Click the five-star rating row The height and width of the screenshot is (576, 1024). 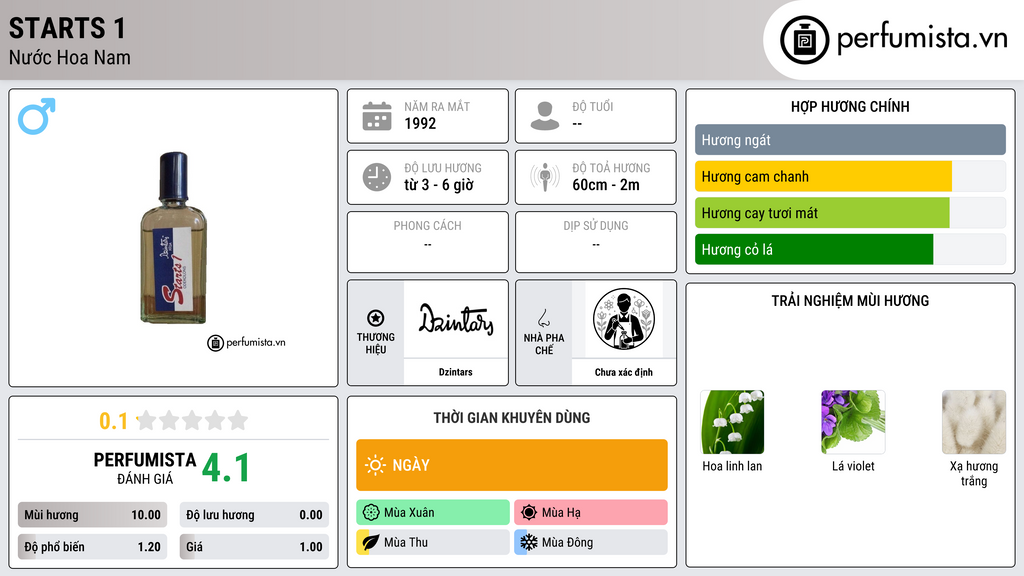[193, 420]
